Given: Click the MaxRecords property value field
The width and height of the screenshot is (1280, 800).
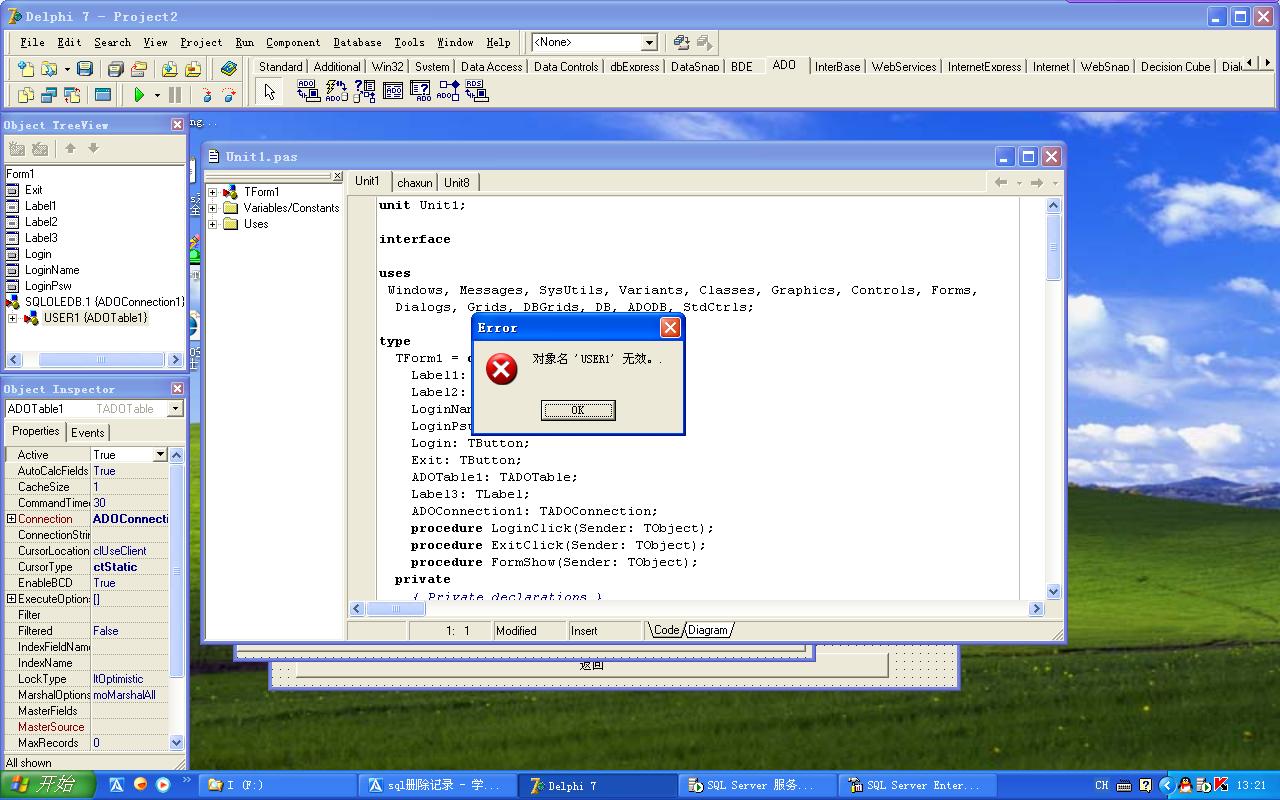Looking at the screenshot, I should pos(130,743).
